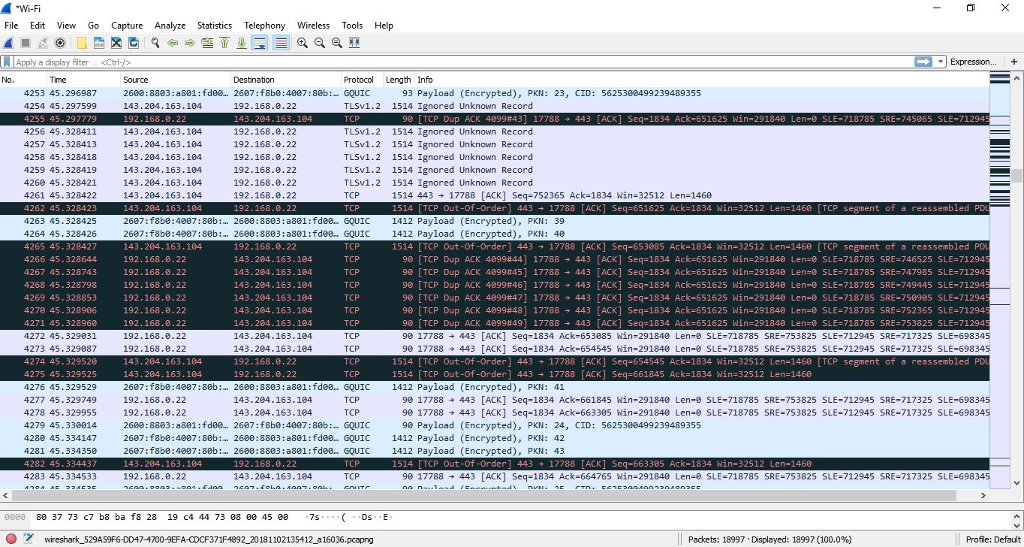Open the Analyze menu
The image size is (1024, 547).
pos(170,25)
